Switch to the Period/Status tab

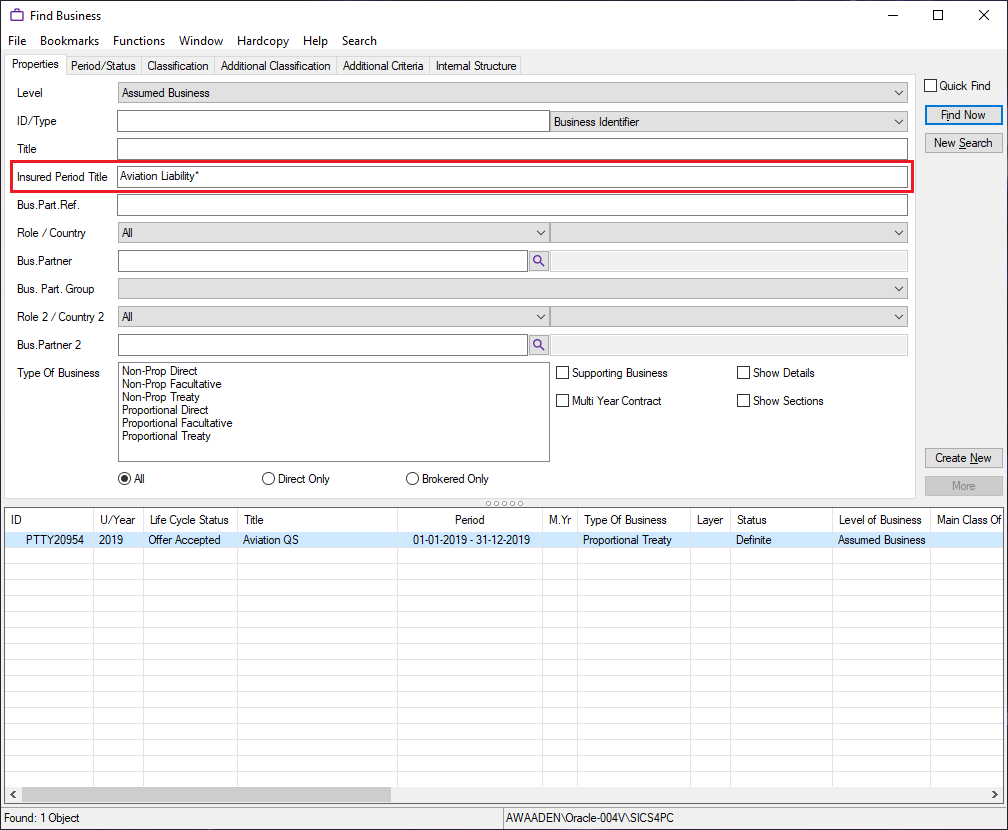coord(103,66)
